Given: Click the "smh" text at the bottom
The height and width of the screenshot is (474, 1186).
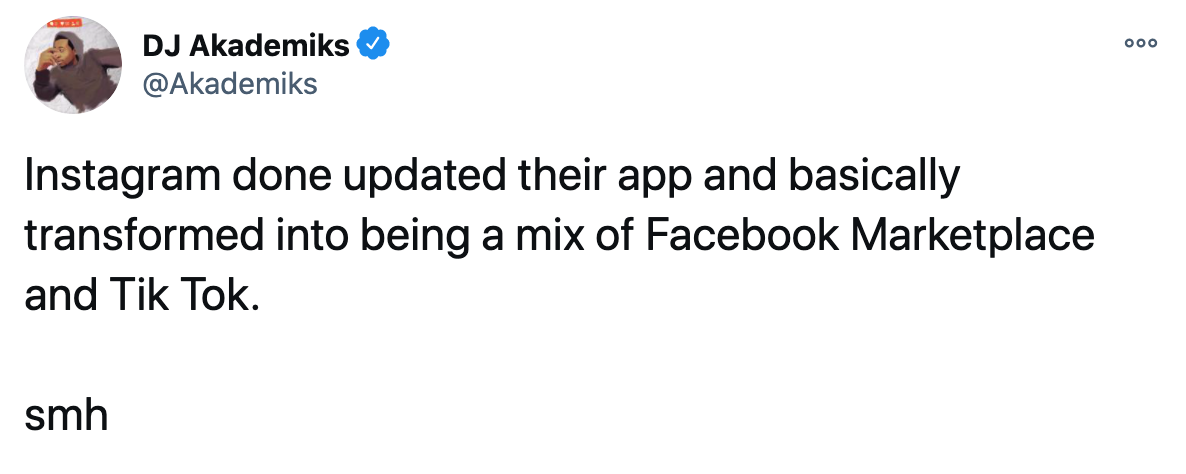Looking at the screenshot, I should [65, 415].
